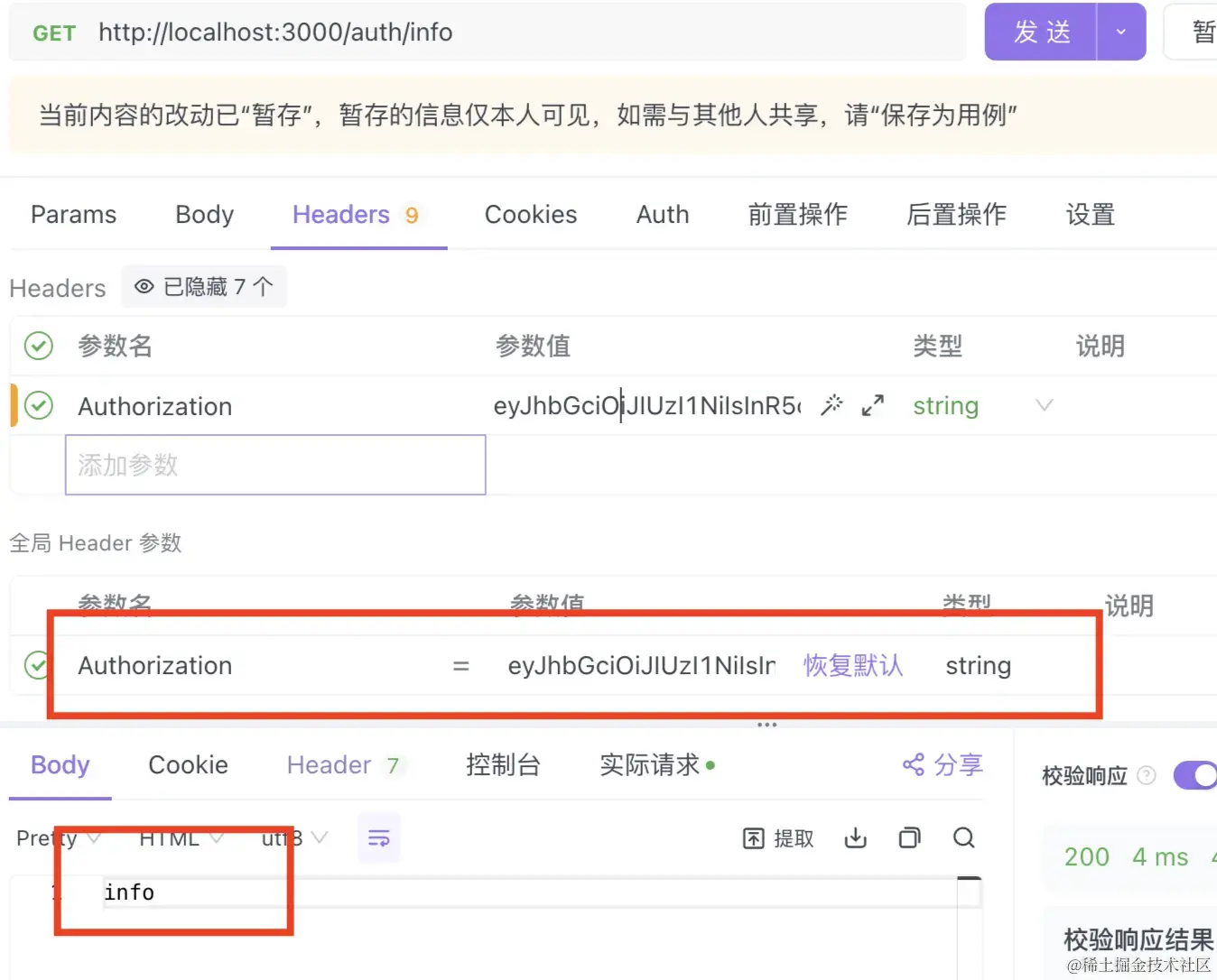
Task: Toggle the select-all checkbox in the headers table
Action: 38,346
